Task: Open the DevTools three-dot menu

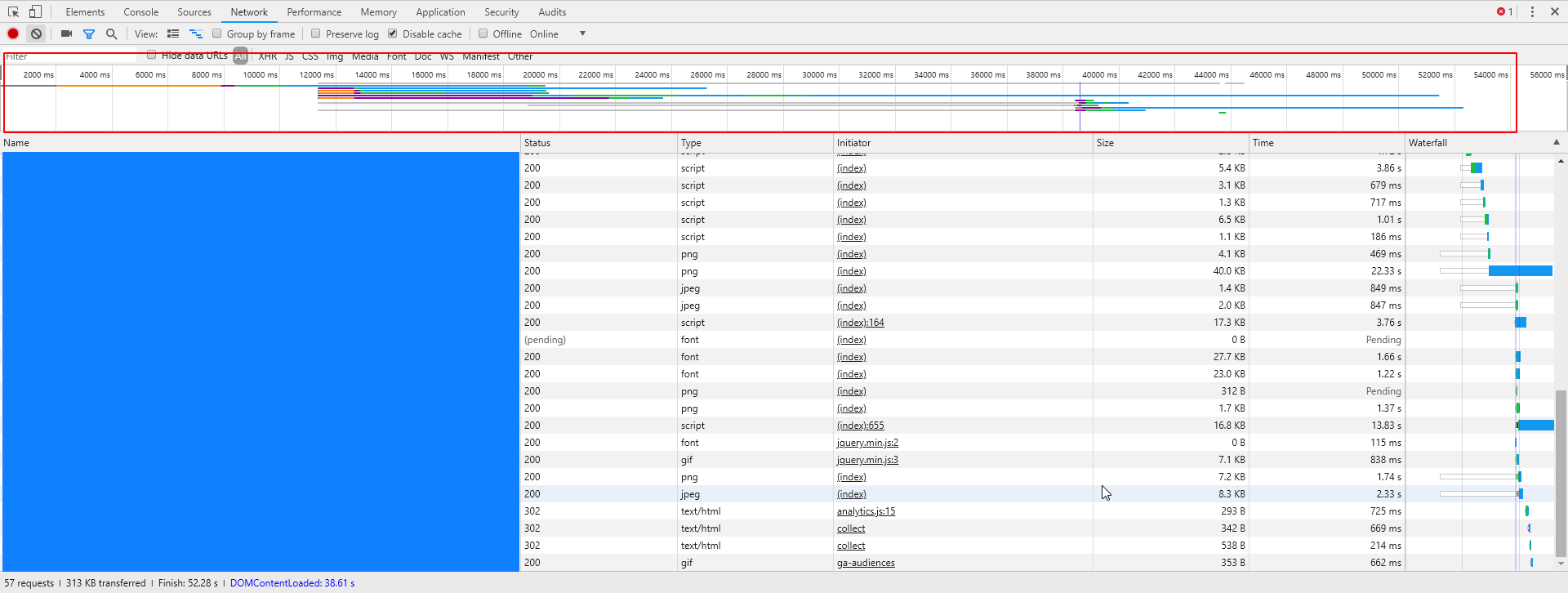Action: tap(1532, 11)
